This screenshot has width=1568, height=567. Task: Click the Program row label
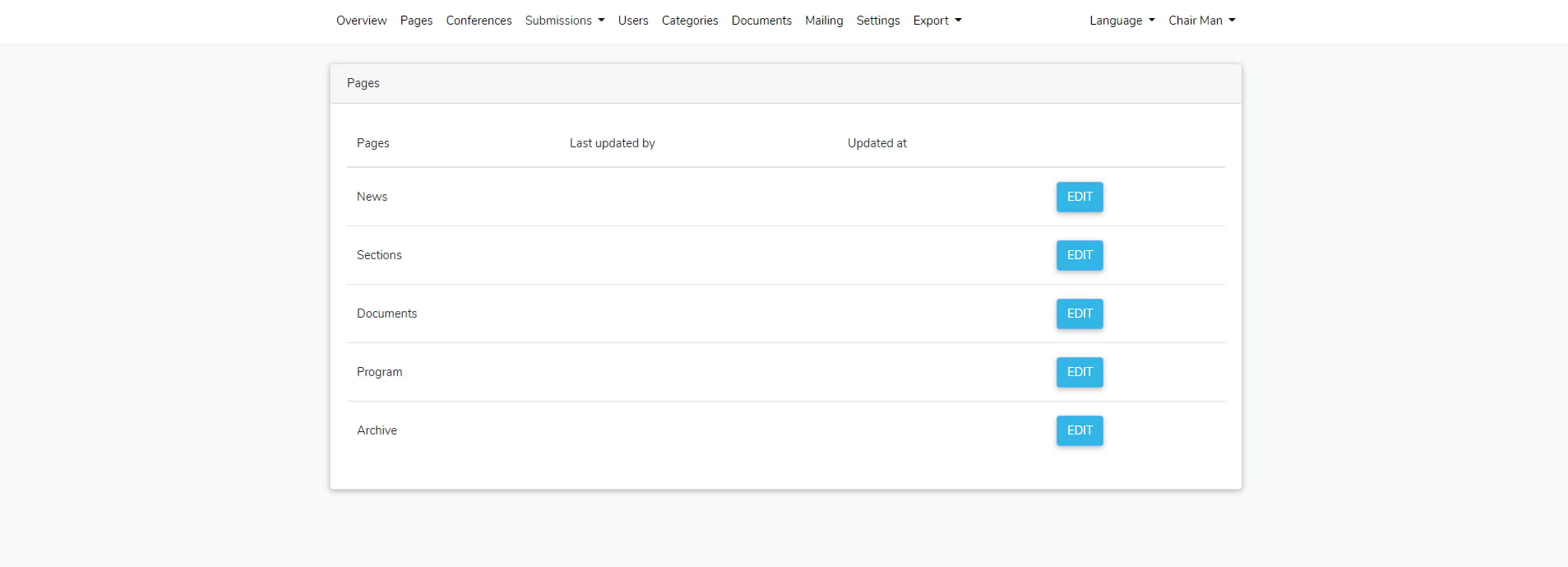coord(379,372)
